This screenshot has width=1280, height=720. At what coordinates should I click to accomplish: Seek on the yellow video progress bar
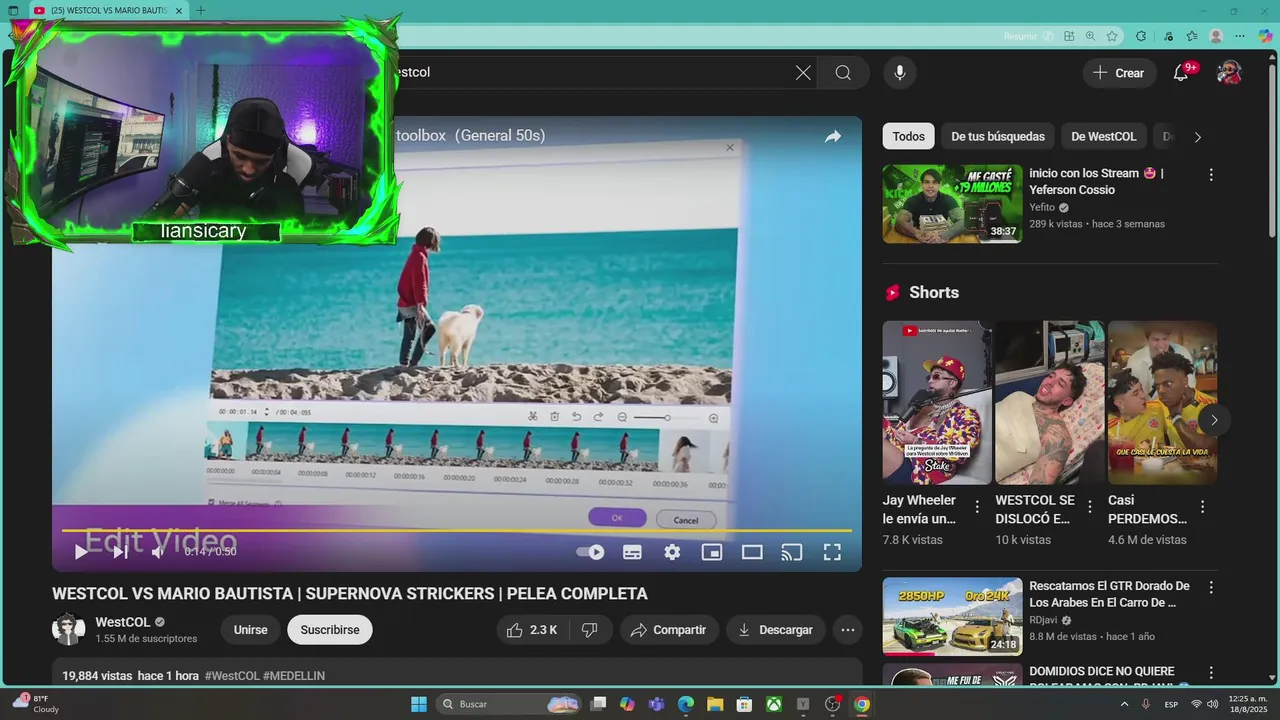click(457, 530)
